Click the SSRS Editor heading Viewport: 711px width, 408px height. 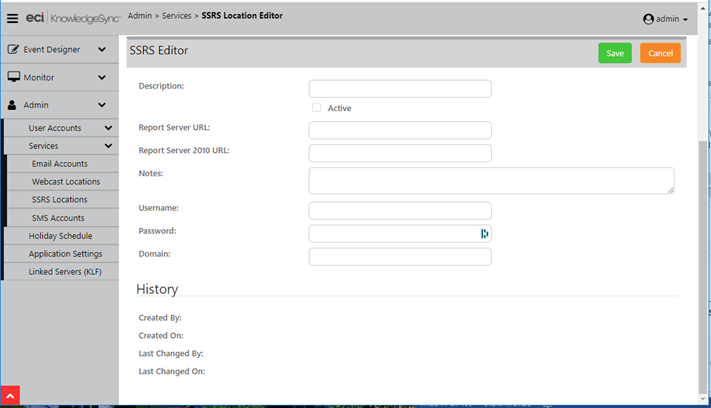(159, 50)
